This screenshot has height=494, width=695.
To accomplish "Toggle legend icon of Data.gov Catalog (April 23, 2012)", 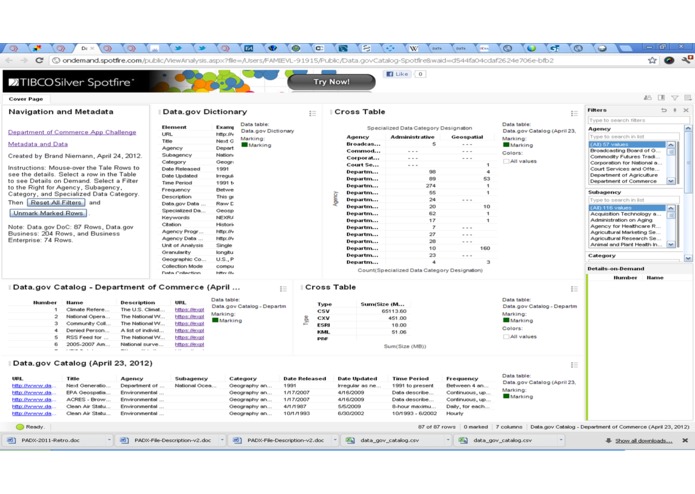I will (x=574, y=365).
